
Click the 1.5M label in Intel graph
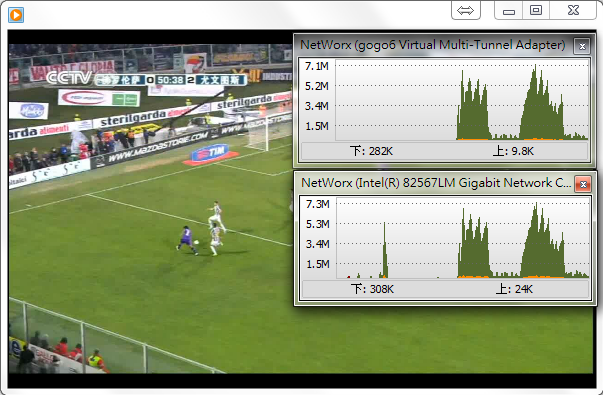[318, 264]
